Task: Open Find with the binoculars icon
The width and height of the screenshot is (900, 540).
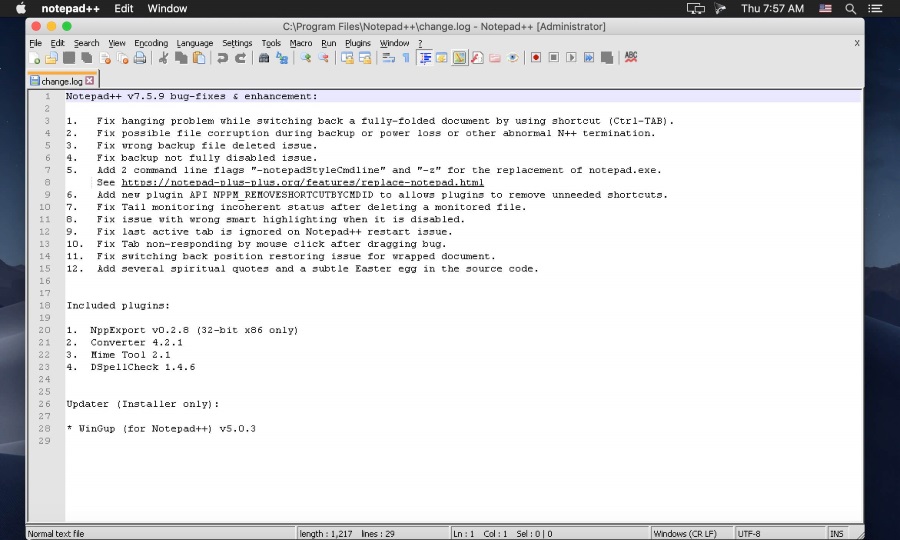Action: (x=264, y=58)
